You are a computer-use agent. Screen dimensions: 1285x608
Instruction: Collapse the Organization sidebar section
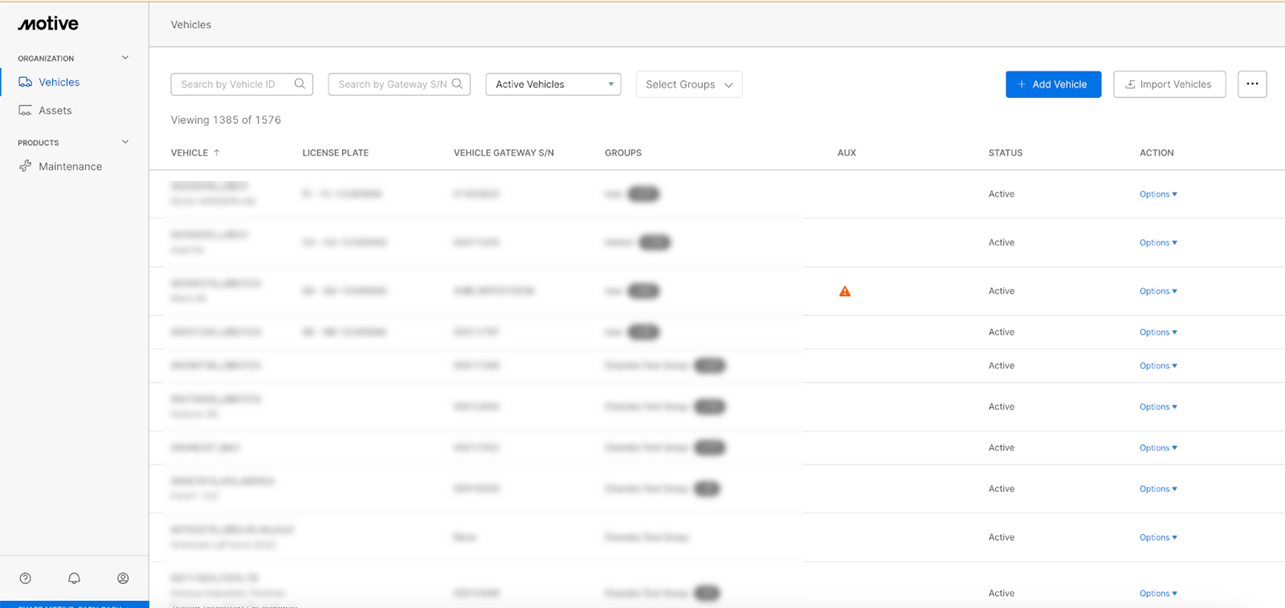coord(125,58)
